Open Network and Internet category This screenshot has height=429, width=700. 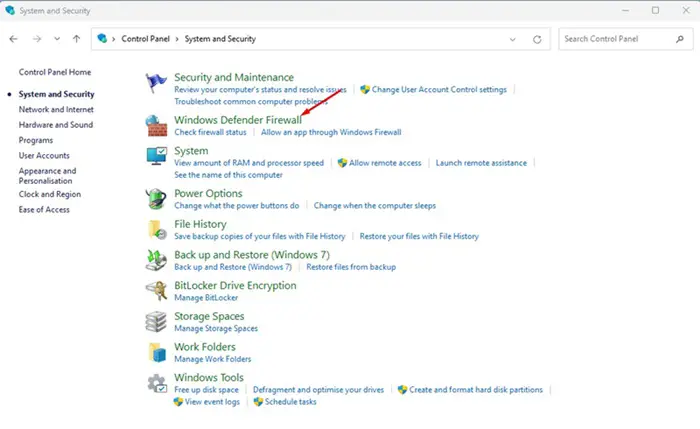coord(56,109)
